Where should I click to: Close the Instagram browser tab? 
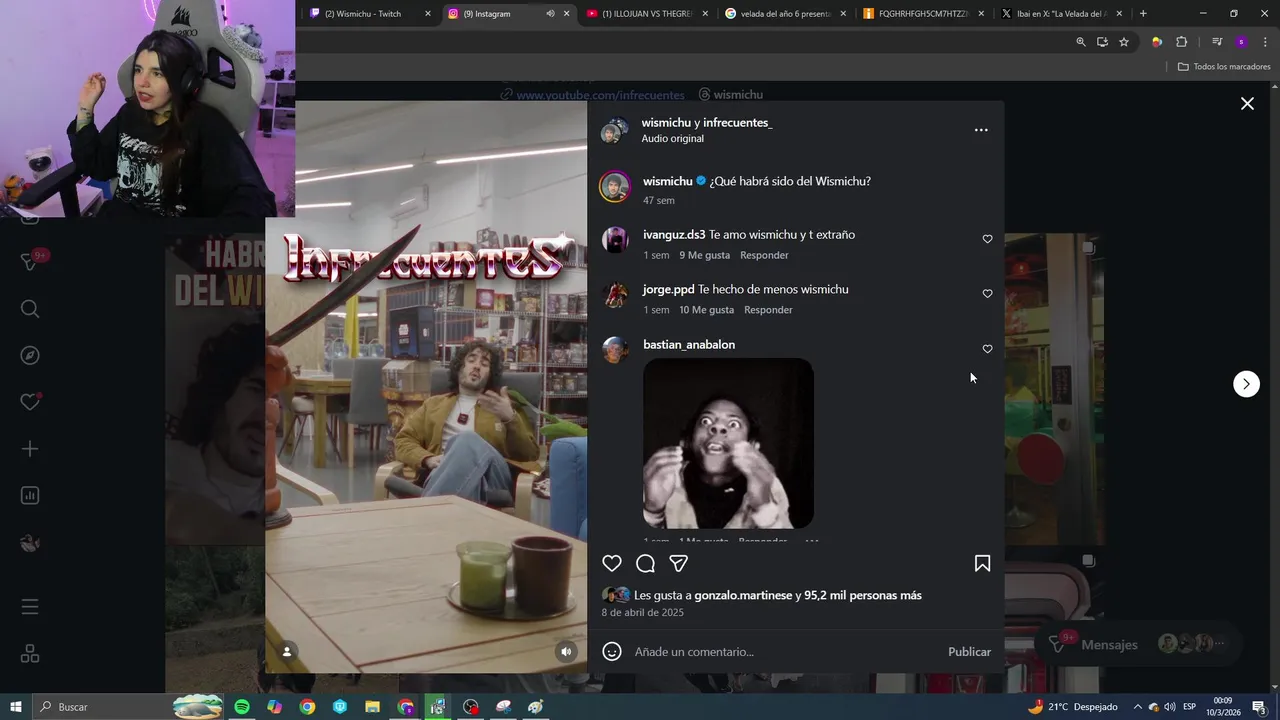click(566, 14)
